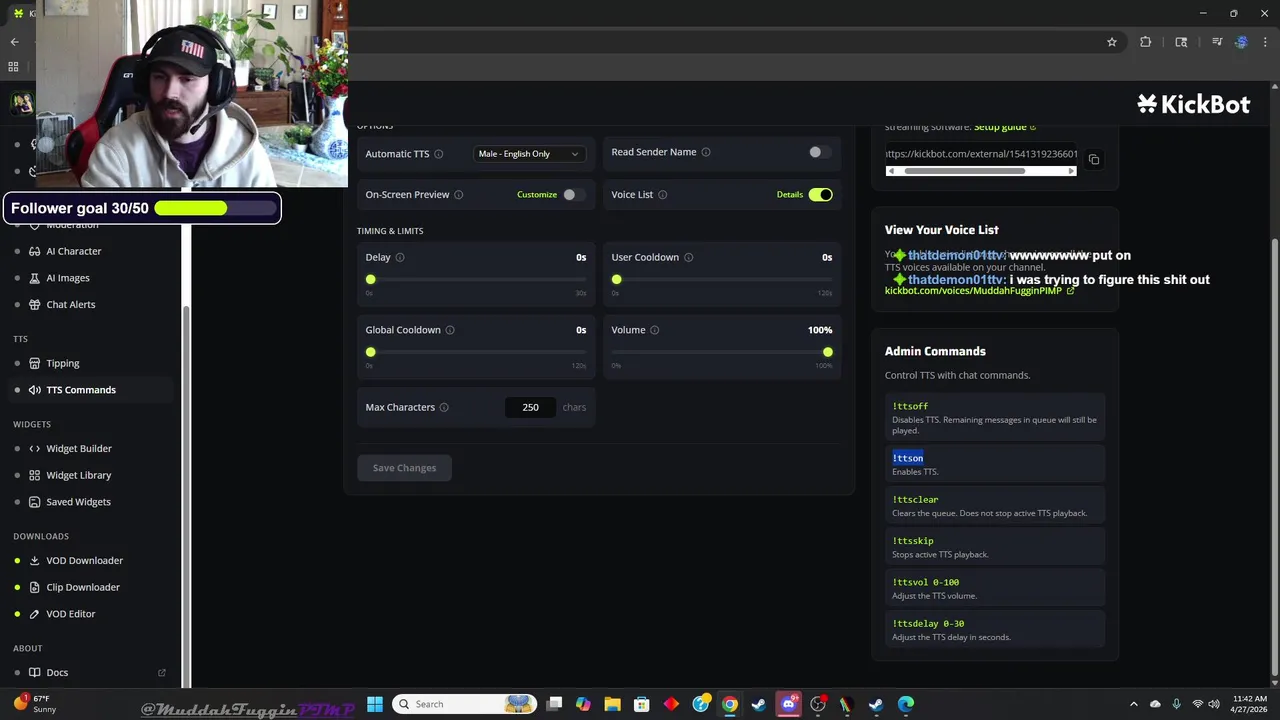1280x720 pixels.
Task: Click the Save Changes button
Action: [x=404, y=468]
